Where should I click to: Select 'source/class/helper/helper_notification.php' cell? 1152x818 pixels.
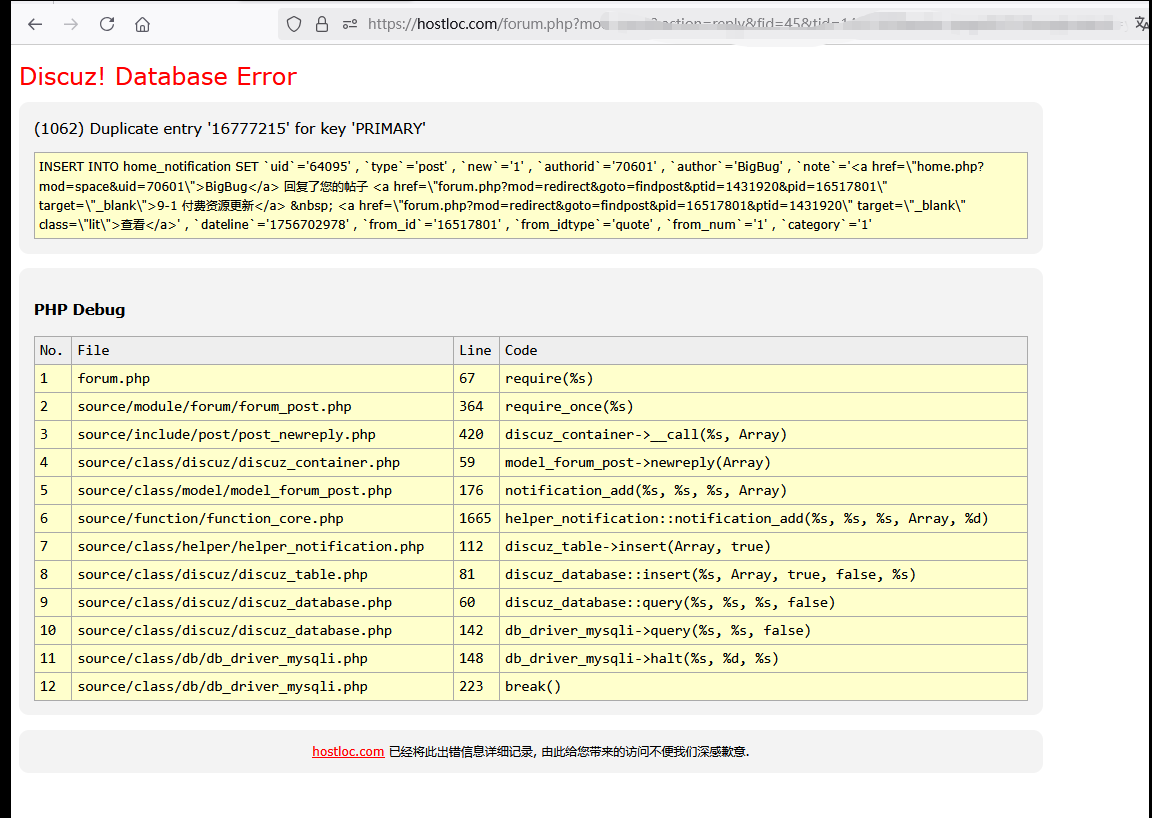tap(262, 546)
